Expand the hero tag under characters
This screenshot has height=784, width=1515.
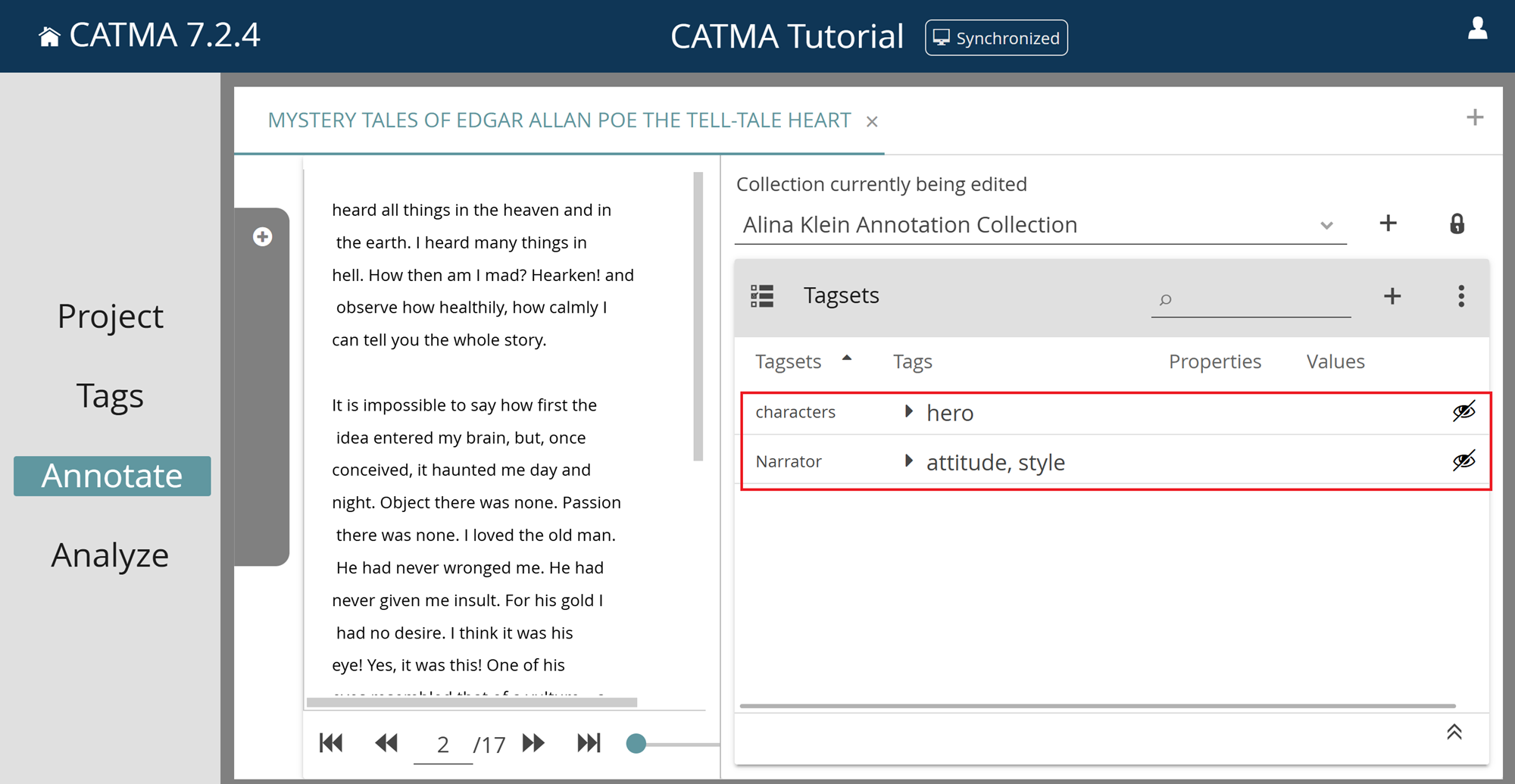908,411
